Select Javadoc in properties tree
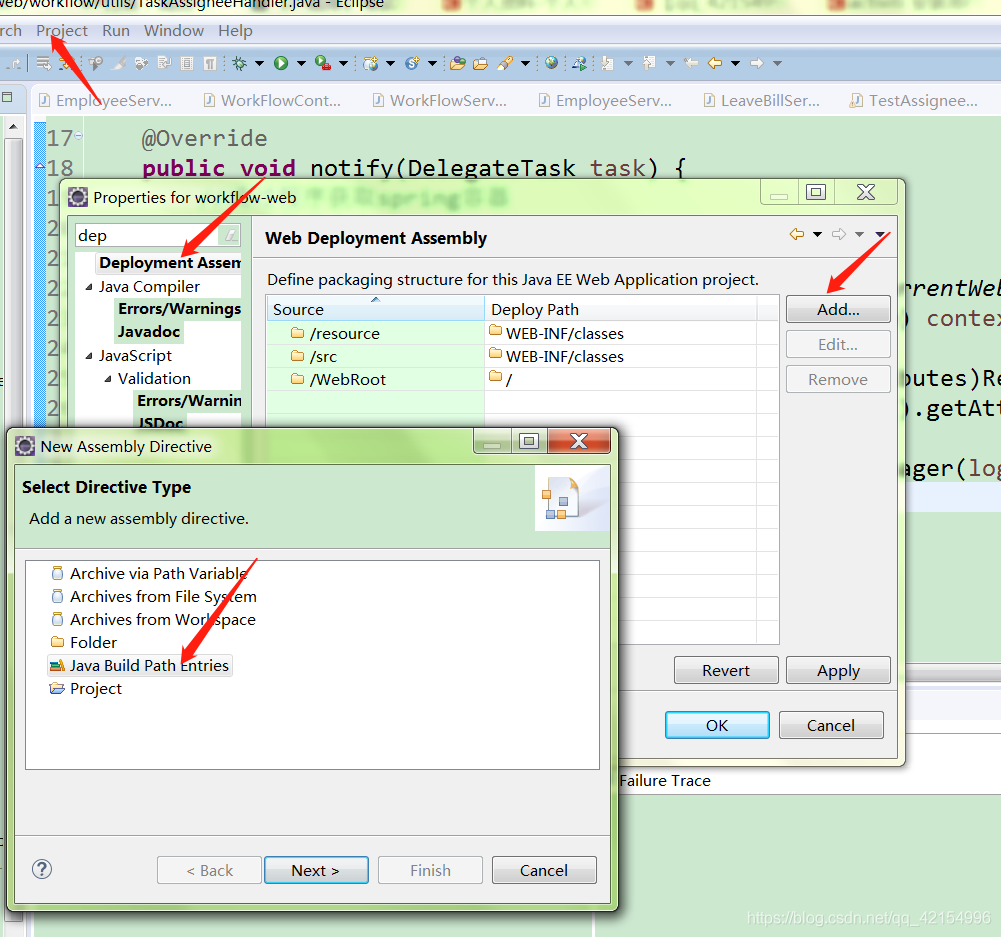The image size is (1001, 937). (x=149, y=332)
